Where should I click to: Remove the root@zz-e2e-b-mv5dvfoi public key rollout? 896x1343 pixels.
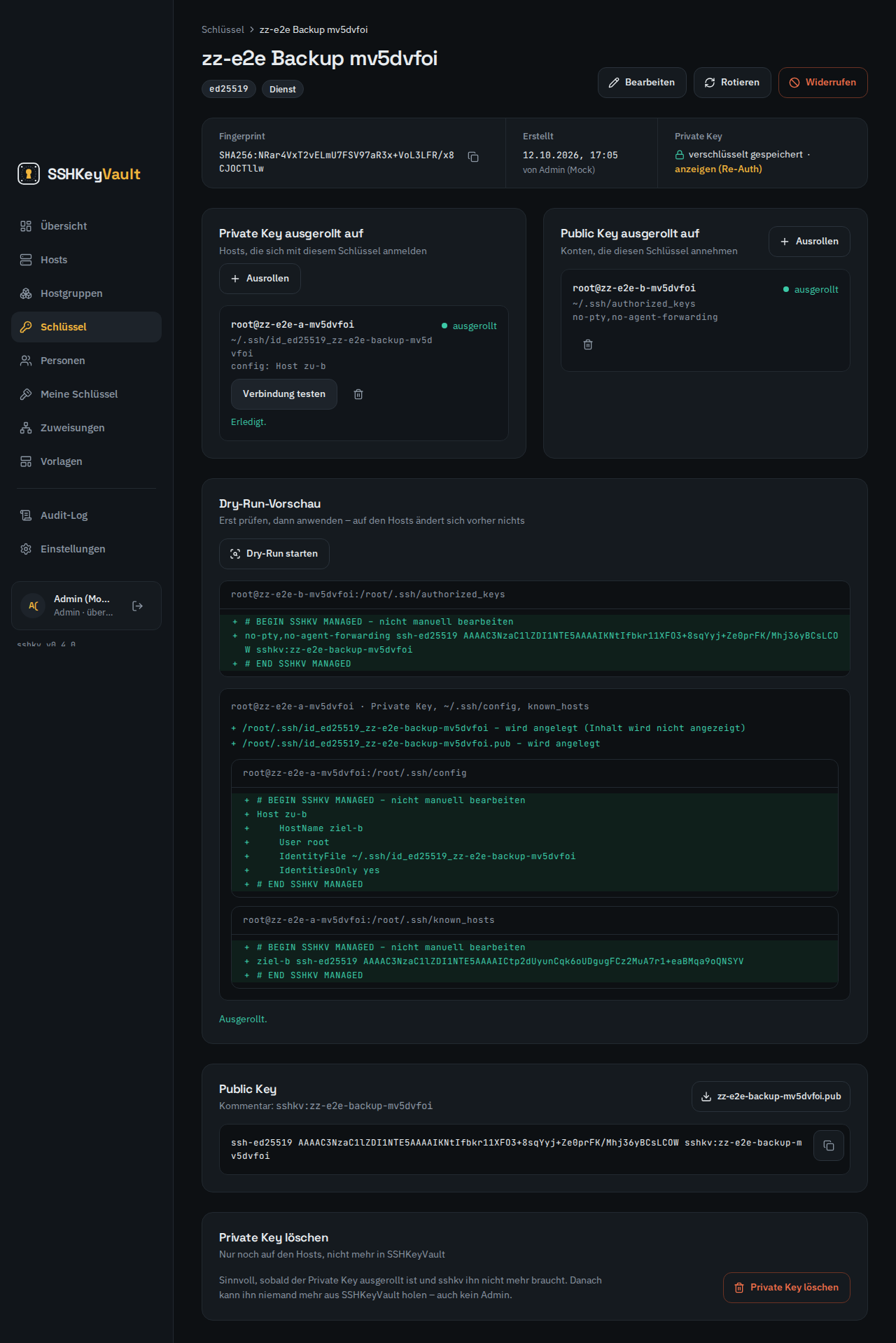tap(588, 345)
